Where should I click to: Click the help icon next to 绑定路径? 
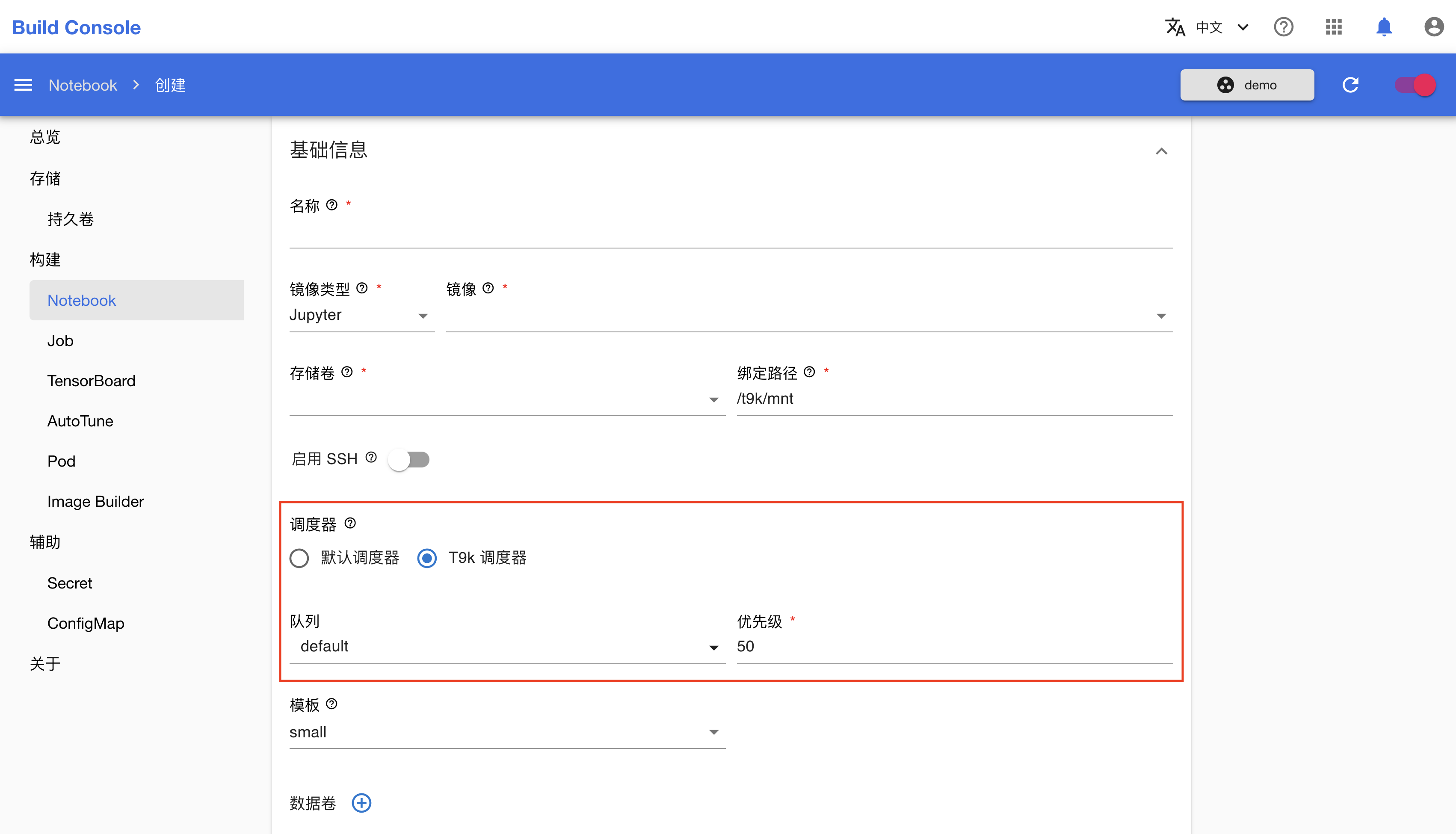(809, 373)
